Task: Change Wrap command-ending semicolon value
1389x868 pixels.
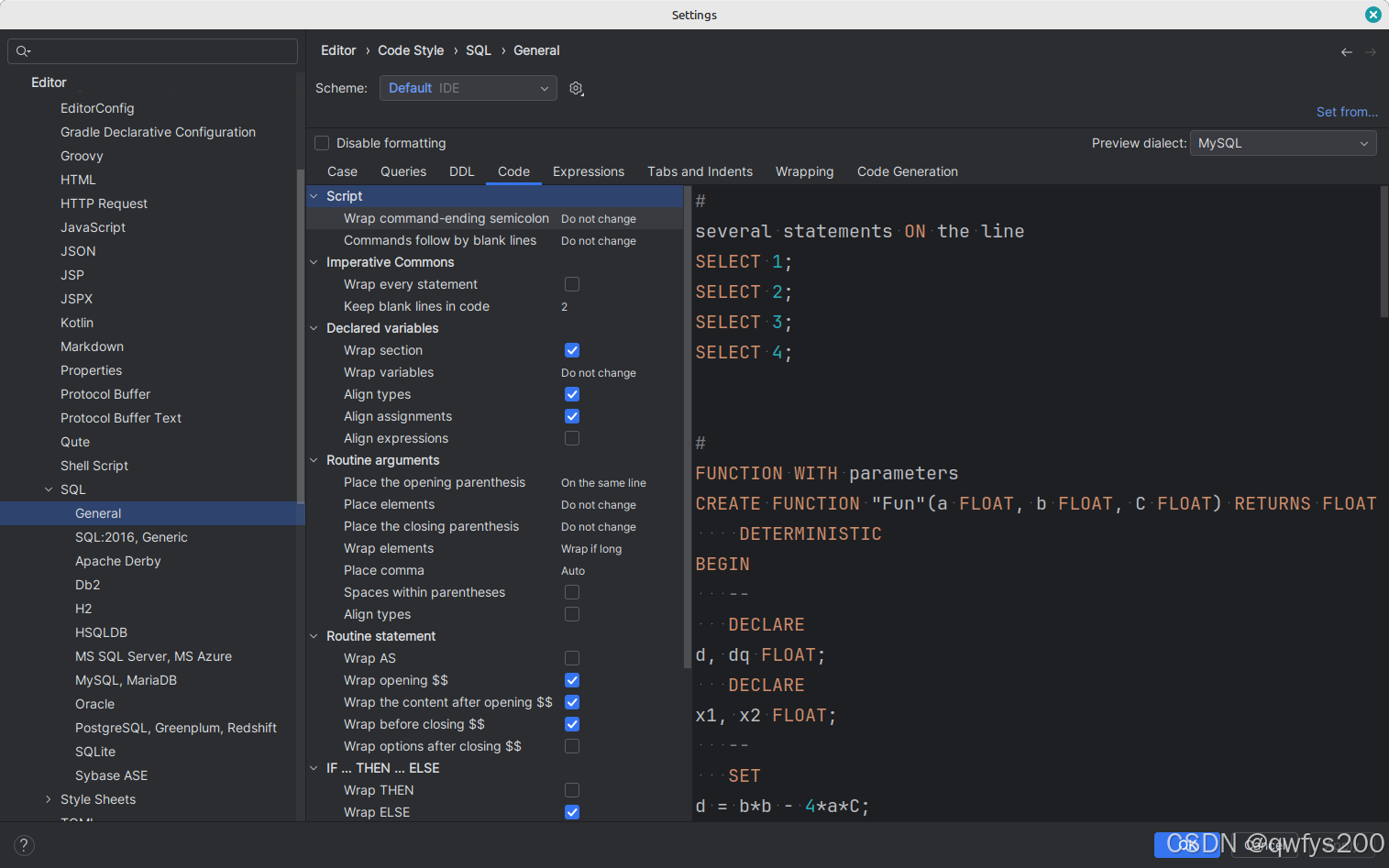Action: pos(599,219)
